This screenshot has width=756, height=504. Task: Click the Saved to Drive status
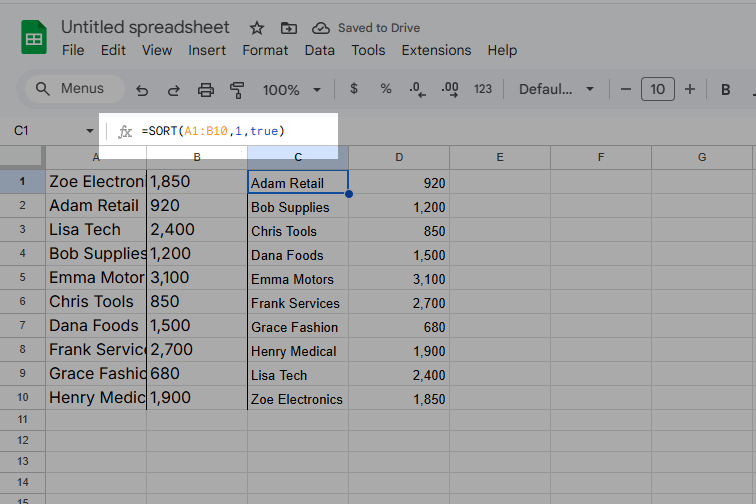377,28
